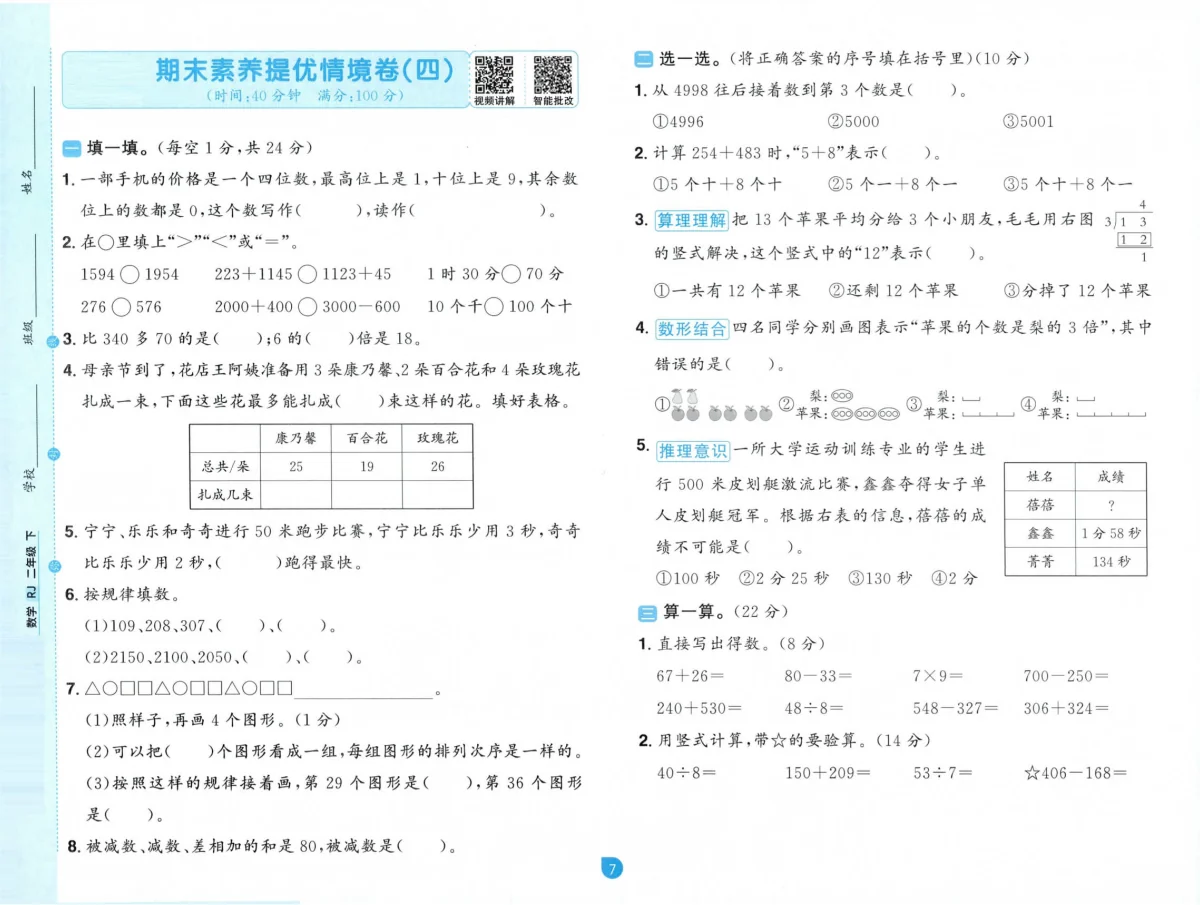
Task: Click the problem 150+209=
Action: tap(828, 772)
